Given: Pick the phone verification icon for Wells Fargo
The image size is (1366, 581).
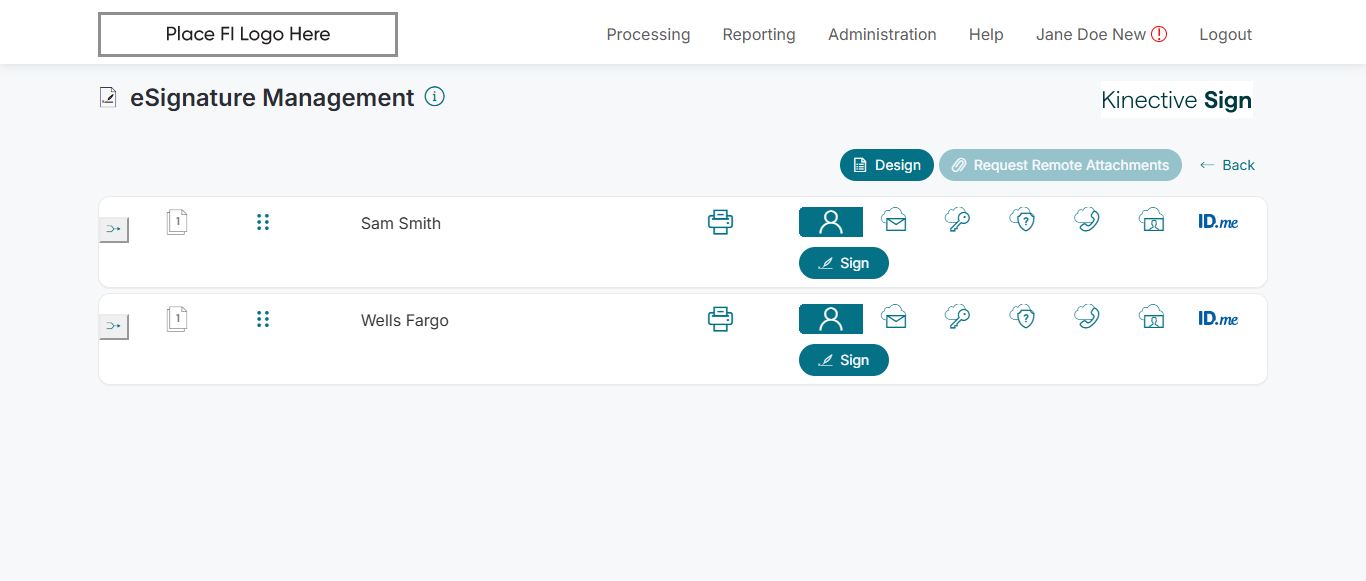Looking at the screenshot, I should pos(1087,318).
